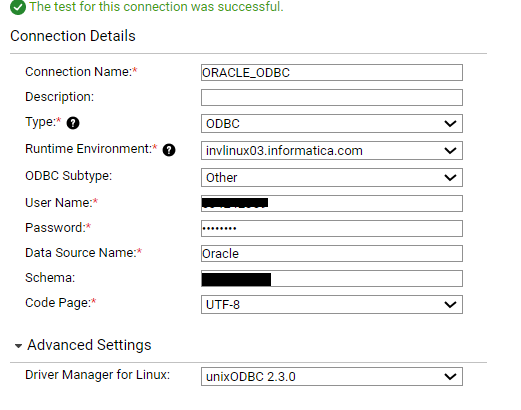Focus the Data Source Name field
The width and height of the screenshot is (521, 410).
(x=332, y=253)
